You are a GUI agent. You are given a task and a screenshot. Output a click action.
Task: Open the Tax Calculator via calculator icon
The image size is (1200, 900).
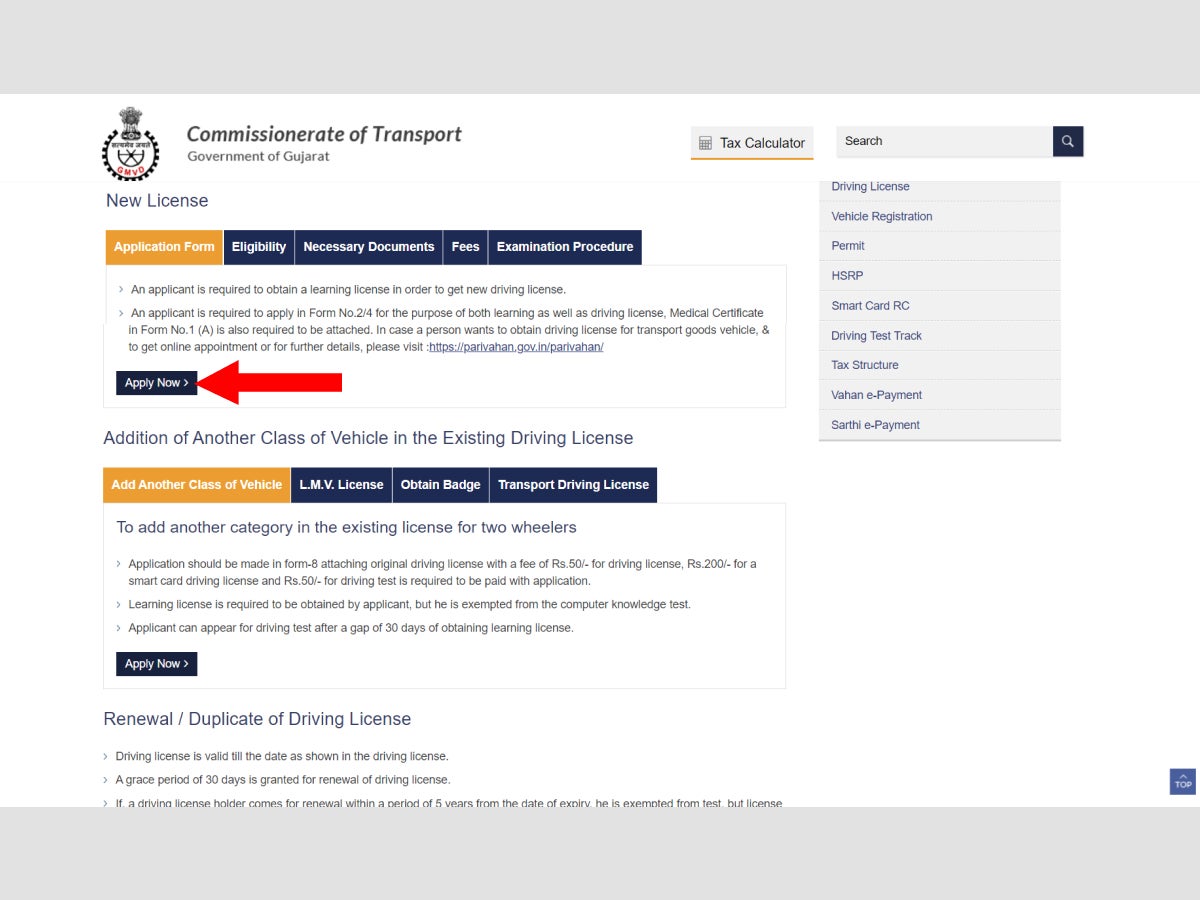706,143
